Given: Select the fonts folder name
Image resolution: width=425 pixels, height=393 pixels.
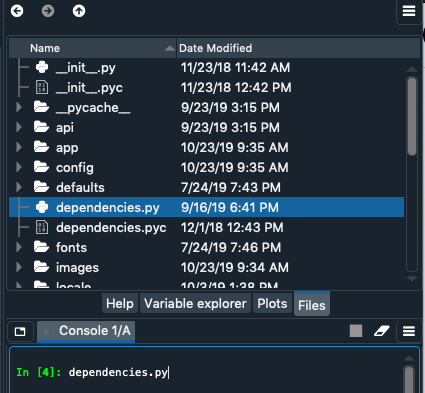Looking at the screenshot, I should pos(71,248).
